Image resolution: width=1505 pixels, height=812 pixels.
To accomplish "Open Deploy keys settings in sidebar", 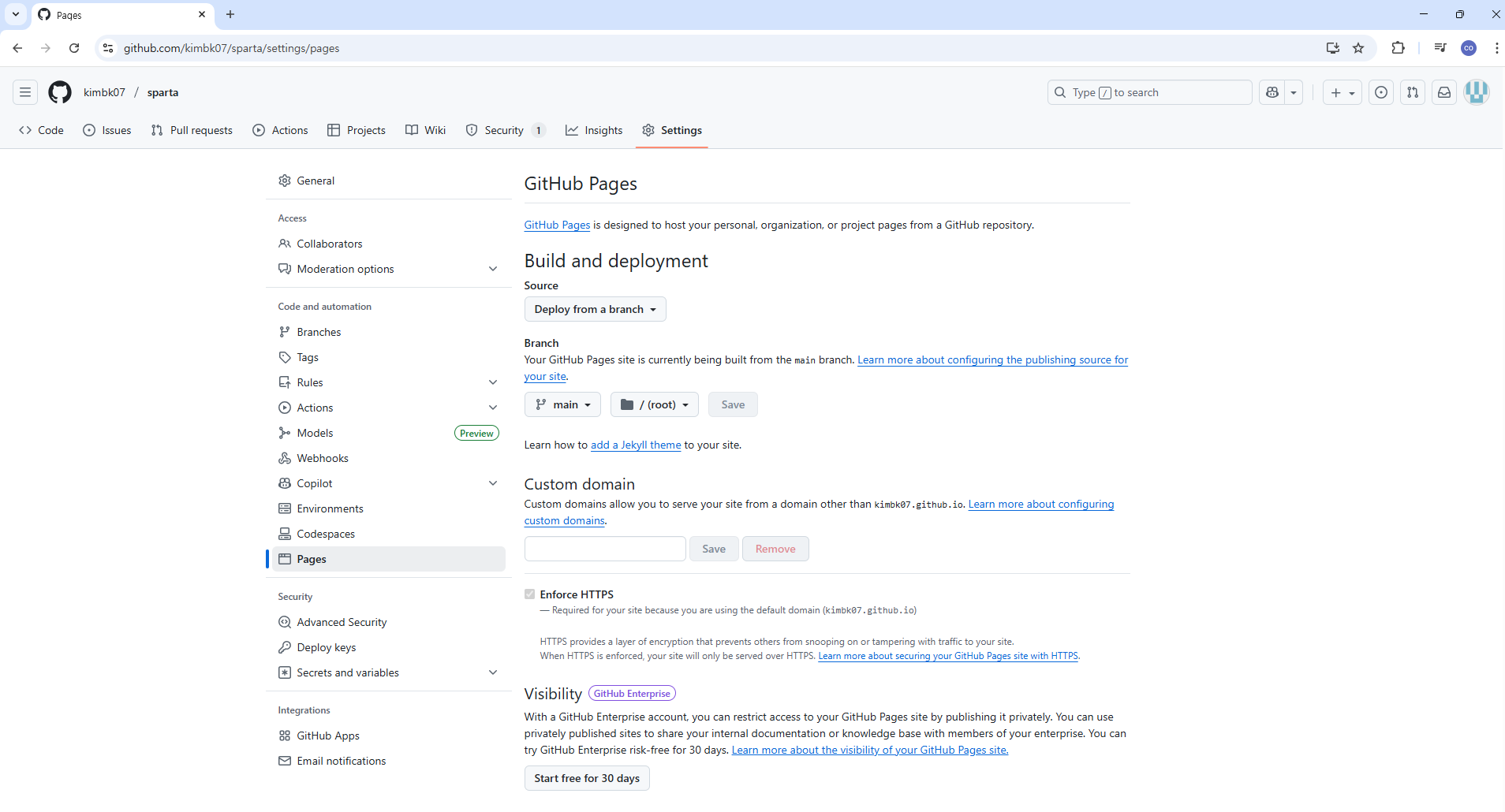I will click(x=389, y=647).
